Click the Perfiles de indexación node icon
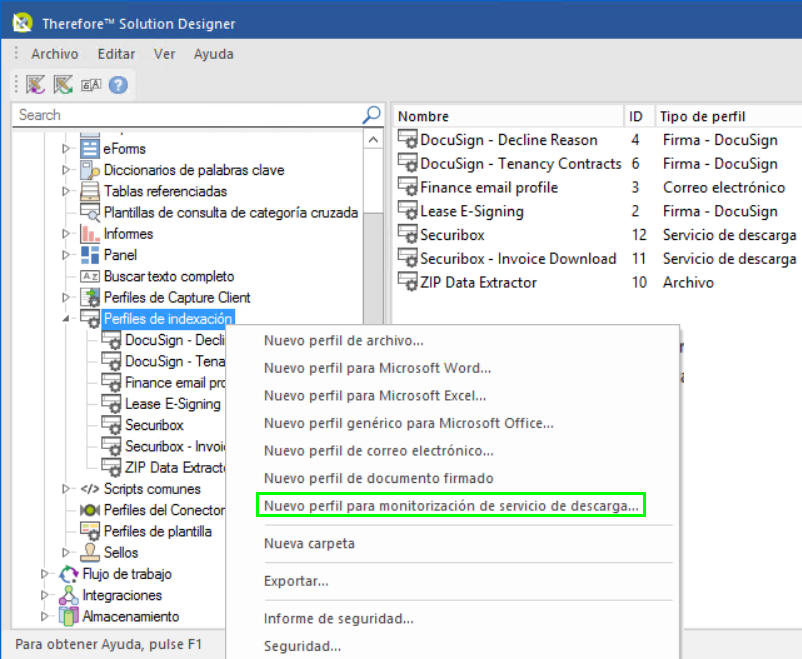Viewport: 802px width, 659px height. pos(90,319)
